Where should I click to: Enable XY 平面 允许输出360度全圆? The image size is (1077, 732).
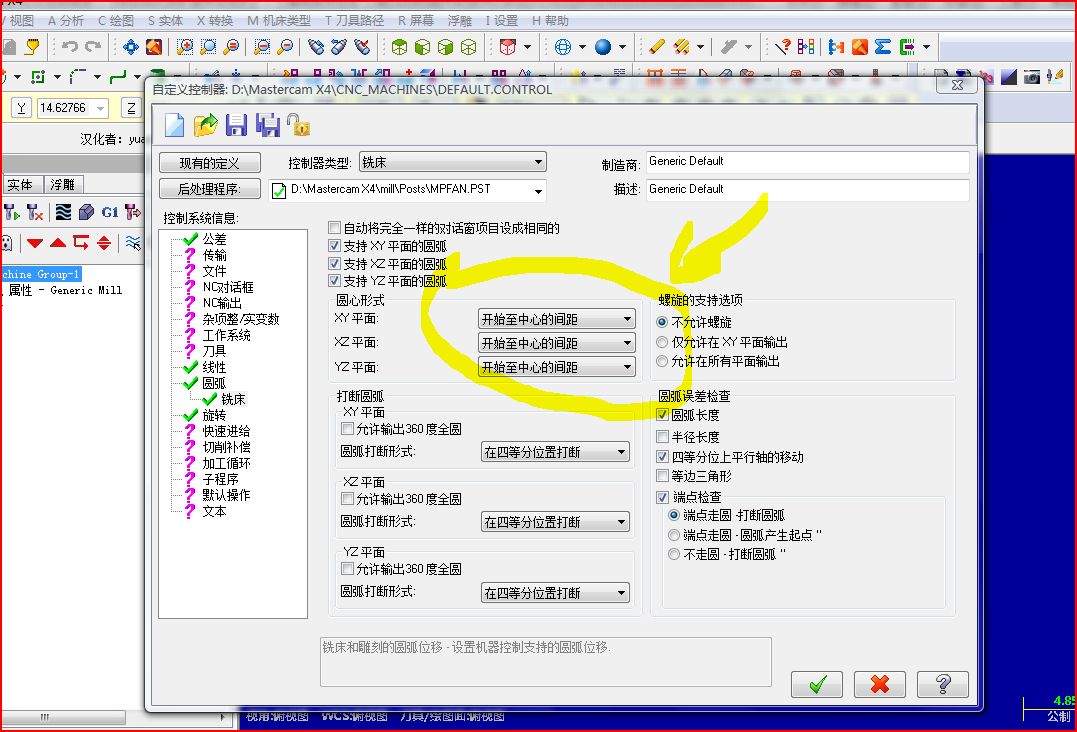pyautogui.click(x=347, y=428)
